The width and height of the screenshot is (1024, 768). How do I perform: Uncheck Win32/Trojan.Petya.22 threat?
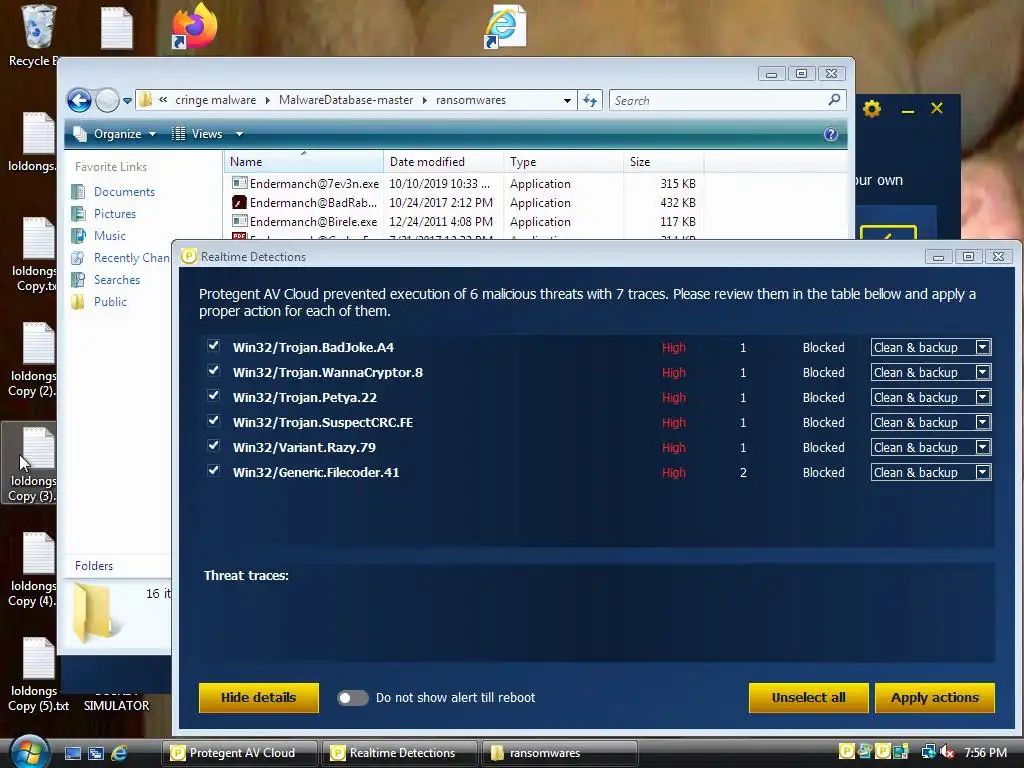coord(214,395)
